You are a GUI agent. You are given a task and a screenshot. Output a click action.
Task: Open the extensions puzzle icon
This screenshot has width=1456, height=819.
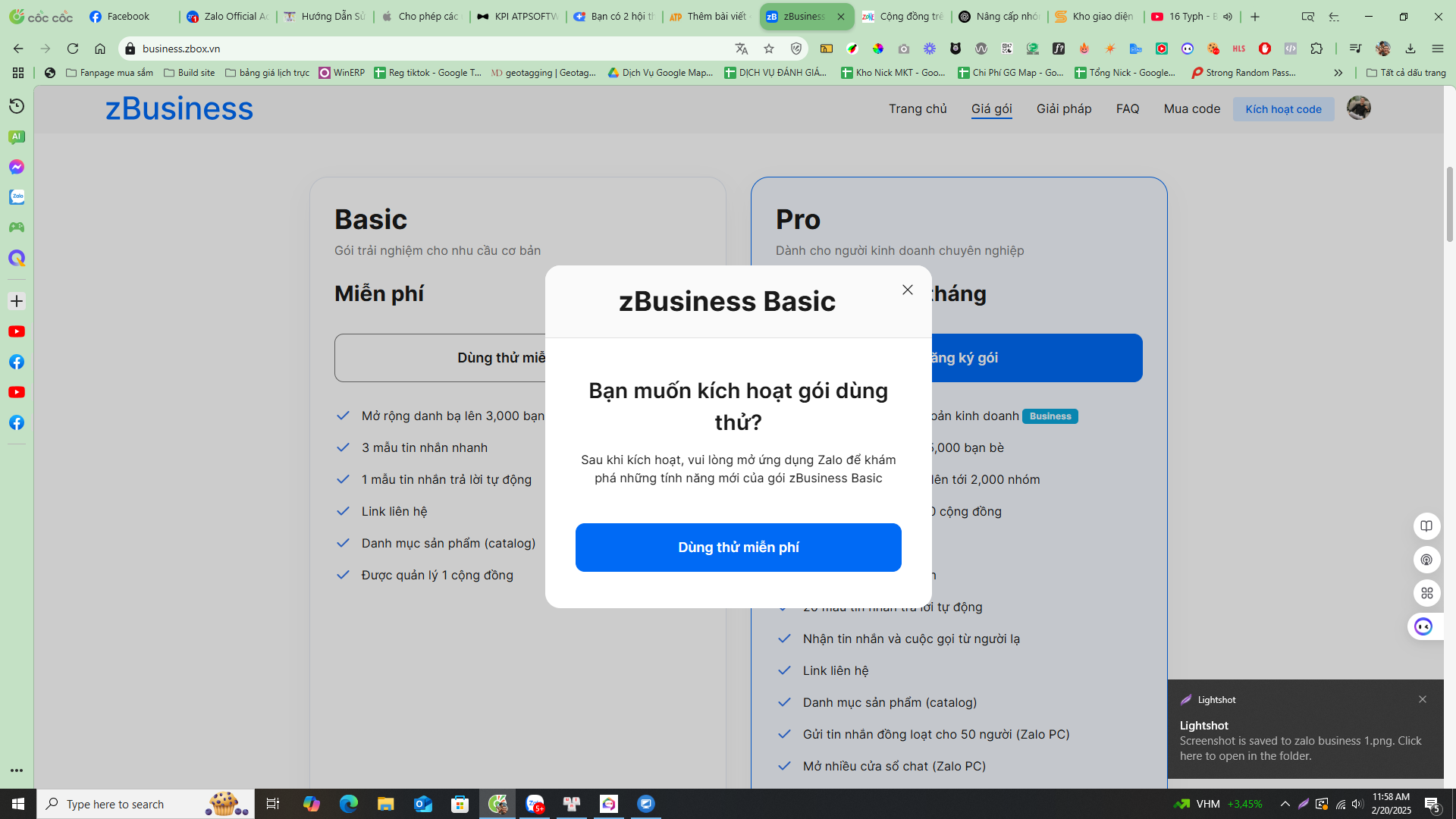click(x=1316, y=49)
